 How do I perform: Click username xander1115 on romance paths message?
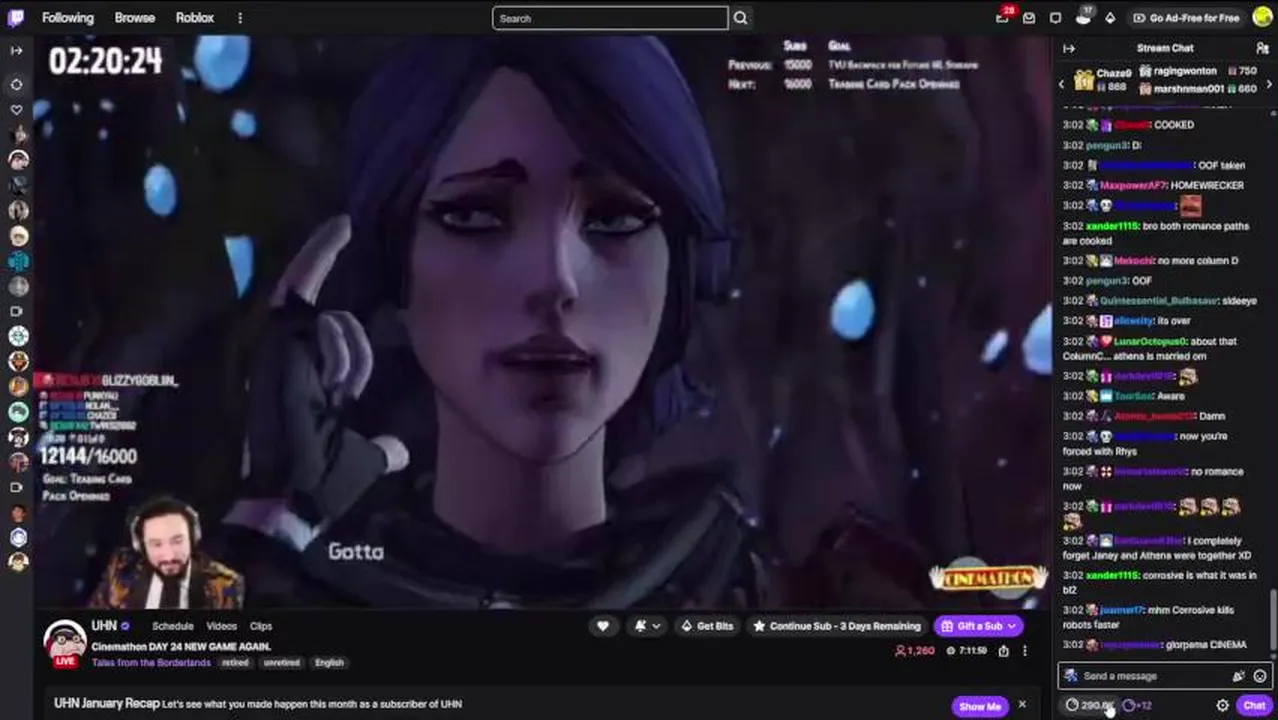point(1112,226)
